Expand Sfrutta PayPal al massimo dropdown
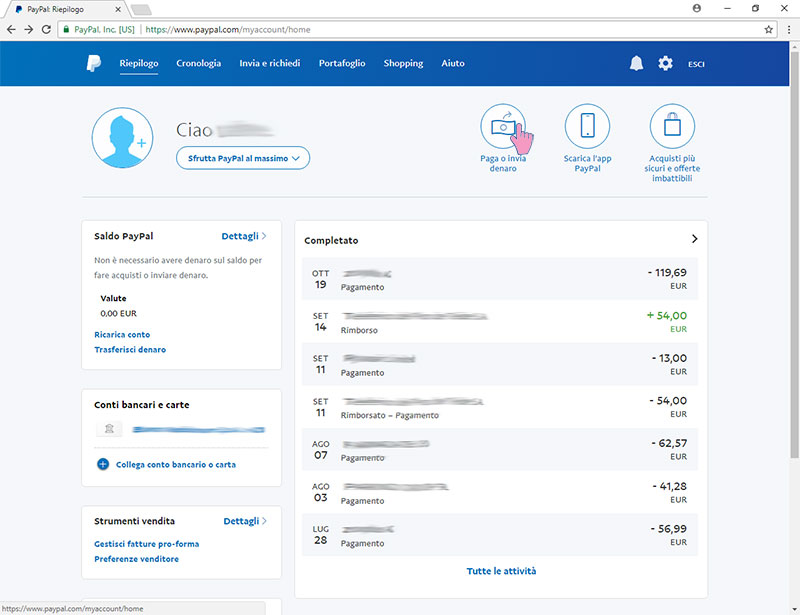This screenshot has height=615, width=800. pyautogui.click(x=243, y=158)
